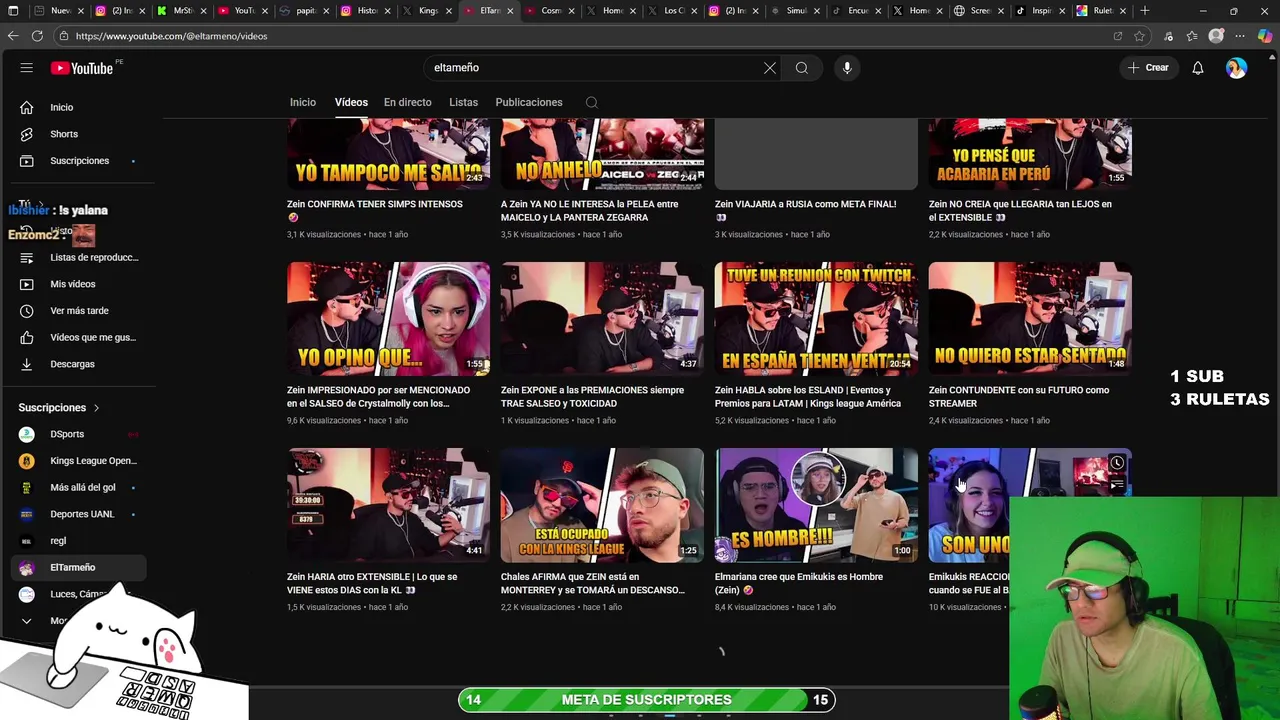Open the 4:41 EXTENSIBLE video thumbnail
The height and width of the screenshot is (720, 1280).
point(388,505)
